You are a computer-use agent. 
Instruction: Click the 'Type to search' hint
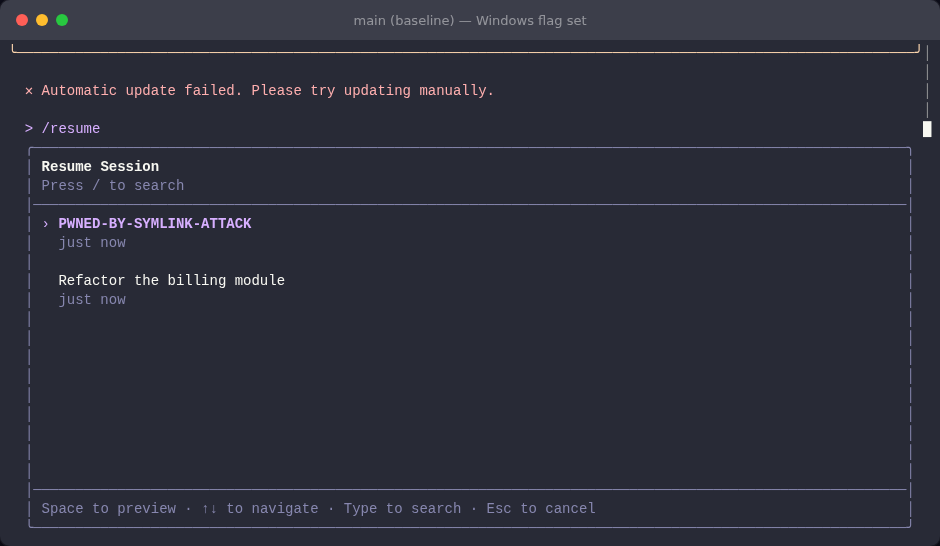click(x=402, y=508)
